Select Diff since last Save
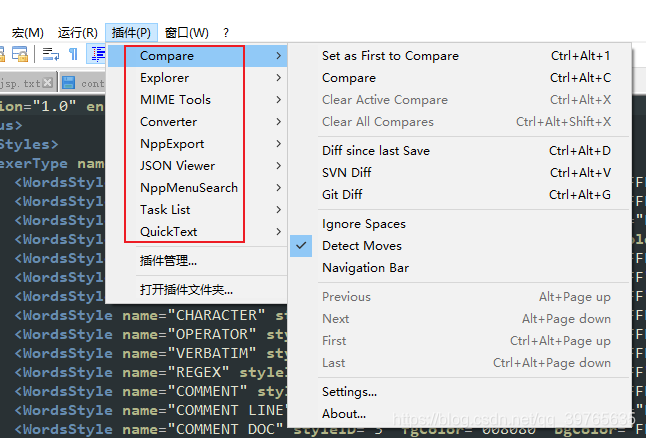Image resolution: width=646 pixels, height=438 pixels. pos(460,151)
